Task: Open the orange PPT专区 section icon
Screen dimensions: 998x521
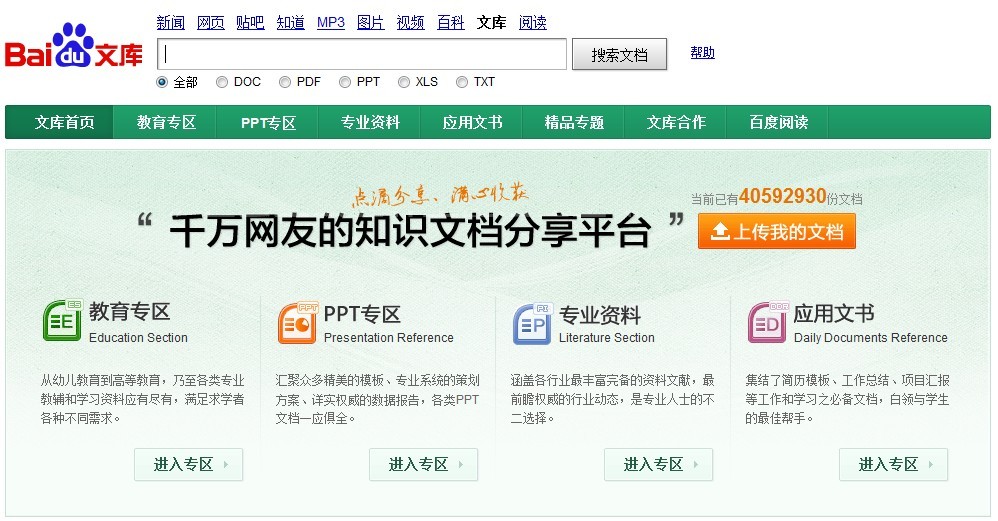Action: pos(298,323)
